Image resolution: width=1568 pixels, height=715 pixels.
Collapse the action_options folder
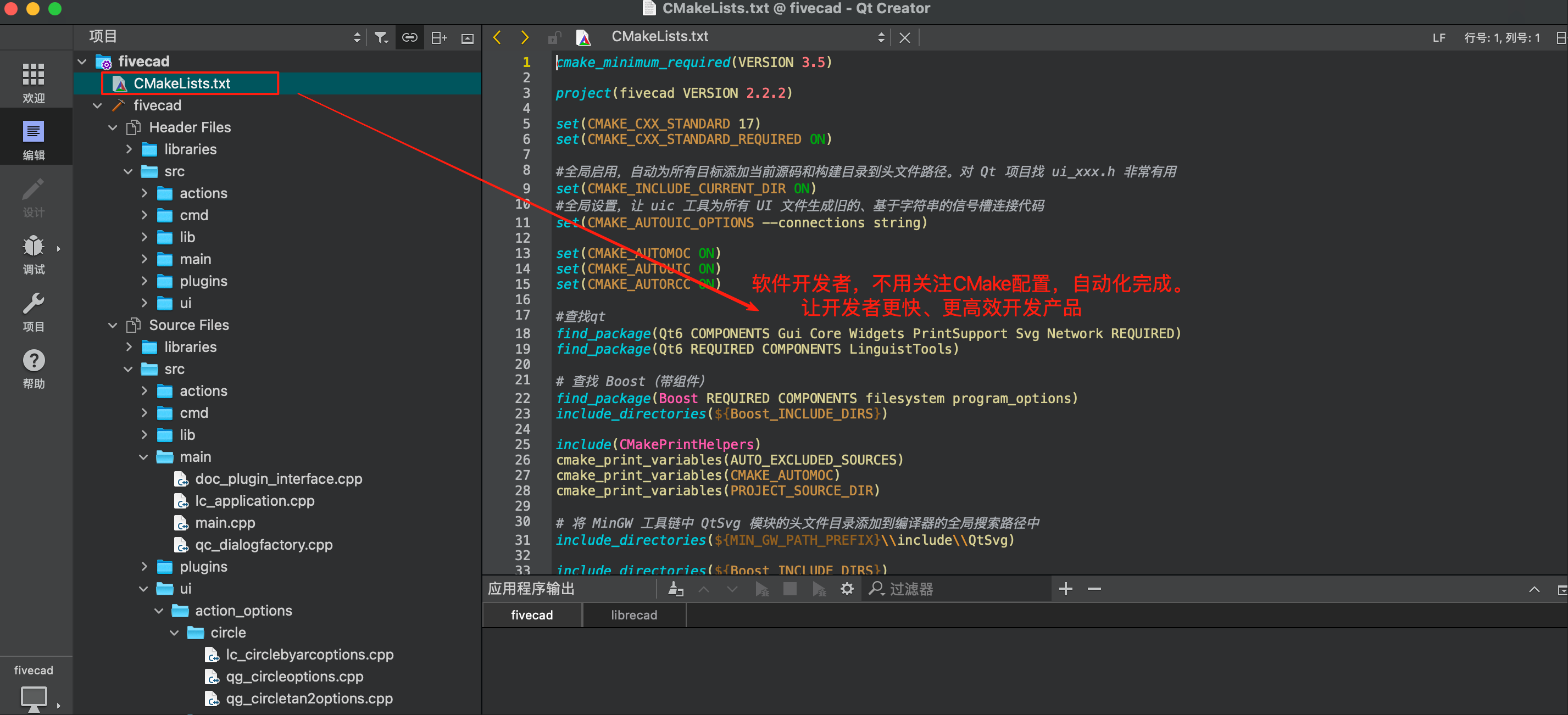pyautogui.click(x=159, y=610)
